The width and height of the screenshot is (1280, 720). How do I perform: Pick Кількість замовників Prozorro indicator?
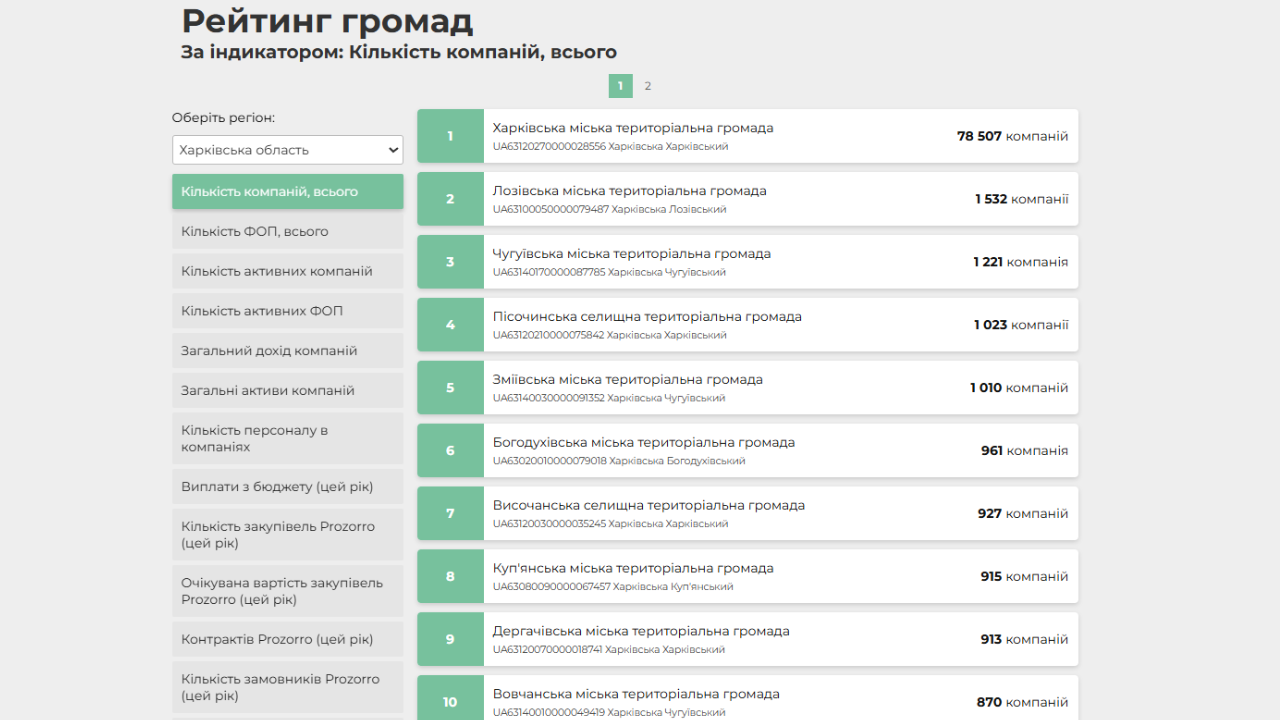[287, 687]
